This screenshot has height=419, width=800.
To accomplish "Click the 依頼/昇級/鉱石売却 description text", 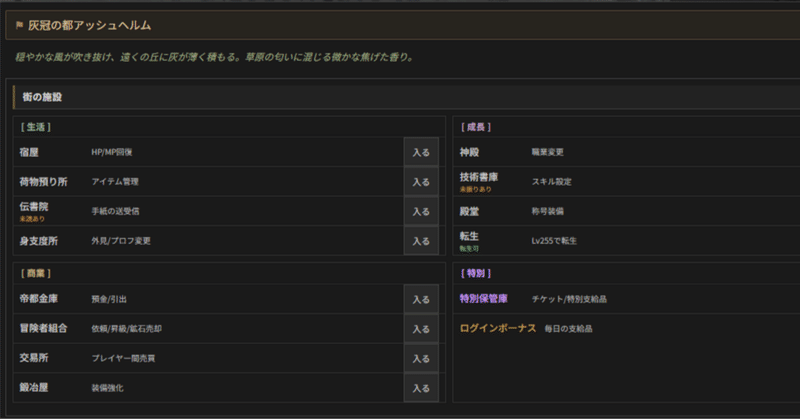I will click(x=127, y=329).
